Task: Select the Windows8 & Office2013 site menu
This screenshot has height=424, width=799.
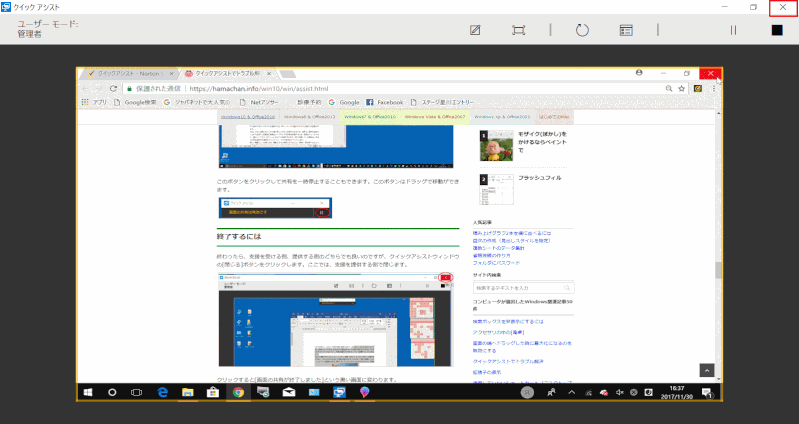Action: [x=309, y=117]
